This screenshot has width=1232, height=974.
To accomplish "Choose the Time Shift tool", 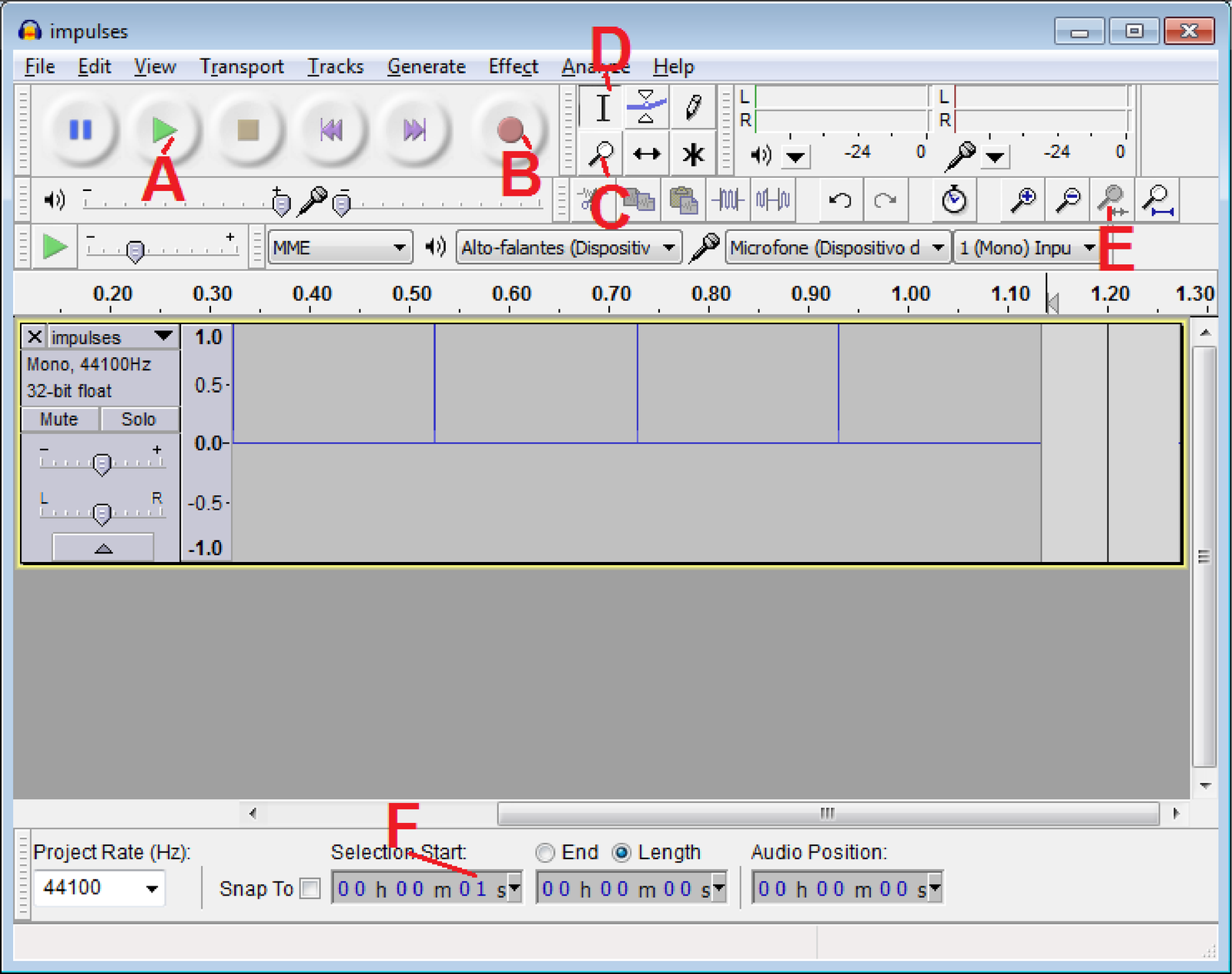I will pos(646,154).
